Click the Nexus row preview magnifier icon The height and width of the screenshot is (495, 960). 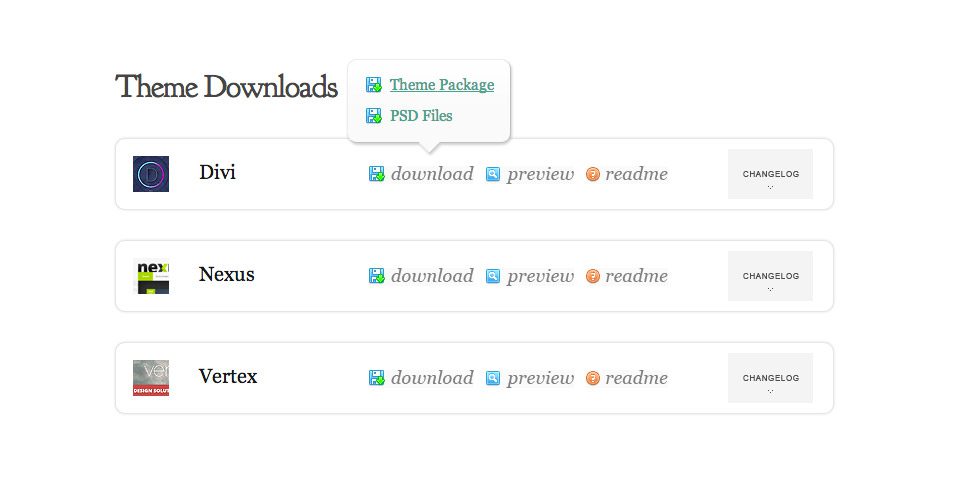pyautogui.click(x=493, y=276)
